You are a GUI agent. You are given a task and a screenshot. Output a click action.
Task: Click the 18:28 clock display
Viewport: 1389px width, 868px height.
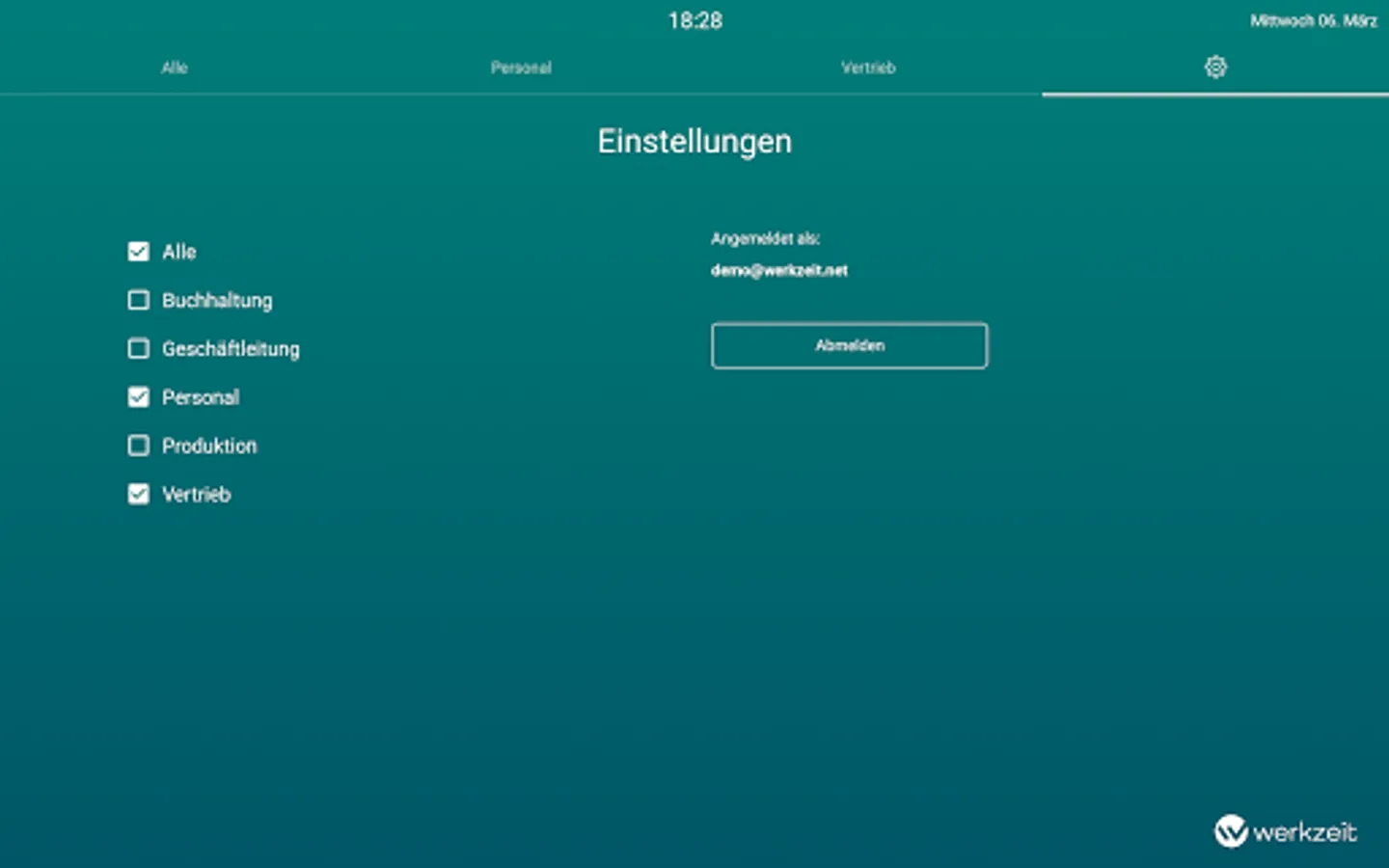click(695, 20)
